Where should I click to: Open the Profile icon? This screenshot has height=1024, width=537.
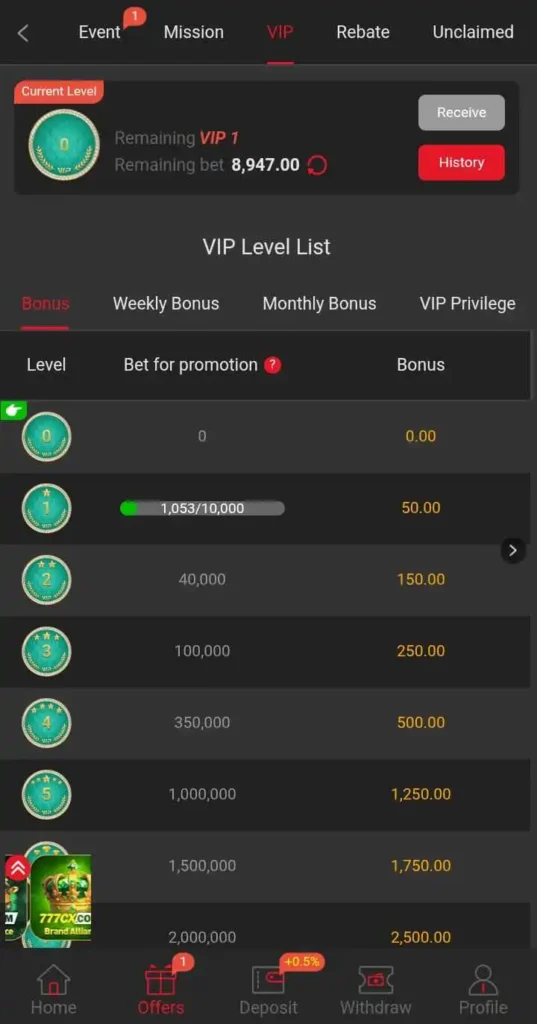483,980
